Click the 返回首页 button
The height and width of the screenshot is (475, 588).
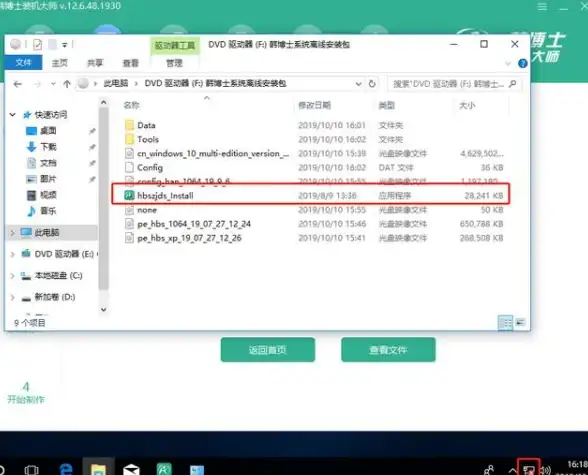pyautogui.click(x=267, y=350)
